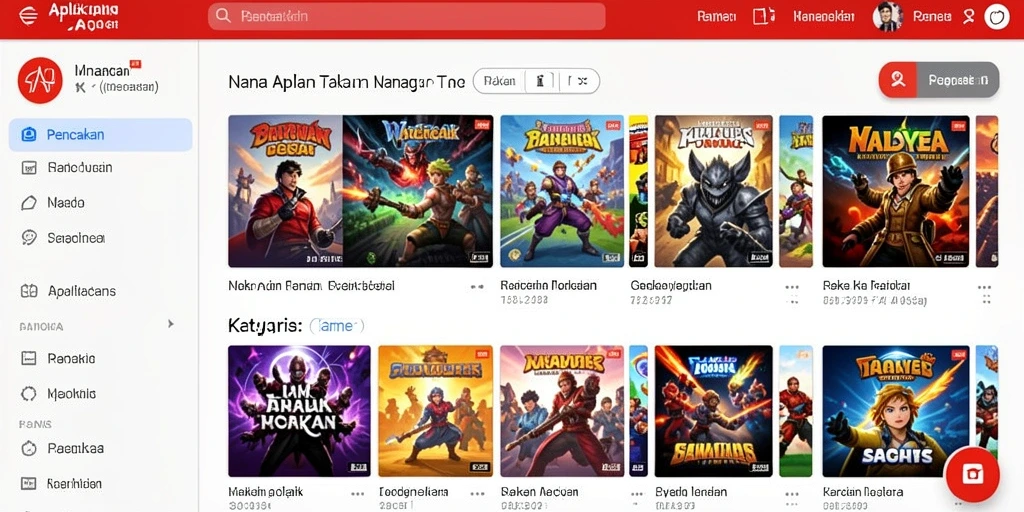Click the Byedo Iendan game title
The width and height of the screenshot is (1024, 512).
691,492
